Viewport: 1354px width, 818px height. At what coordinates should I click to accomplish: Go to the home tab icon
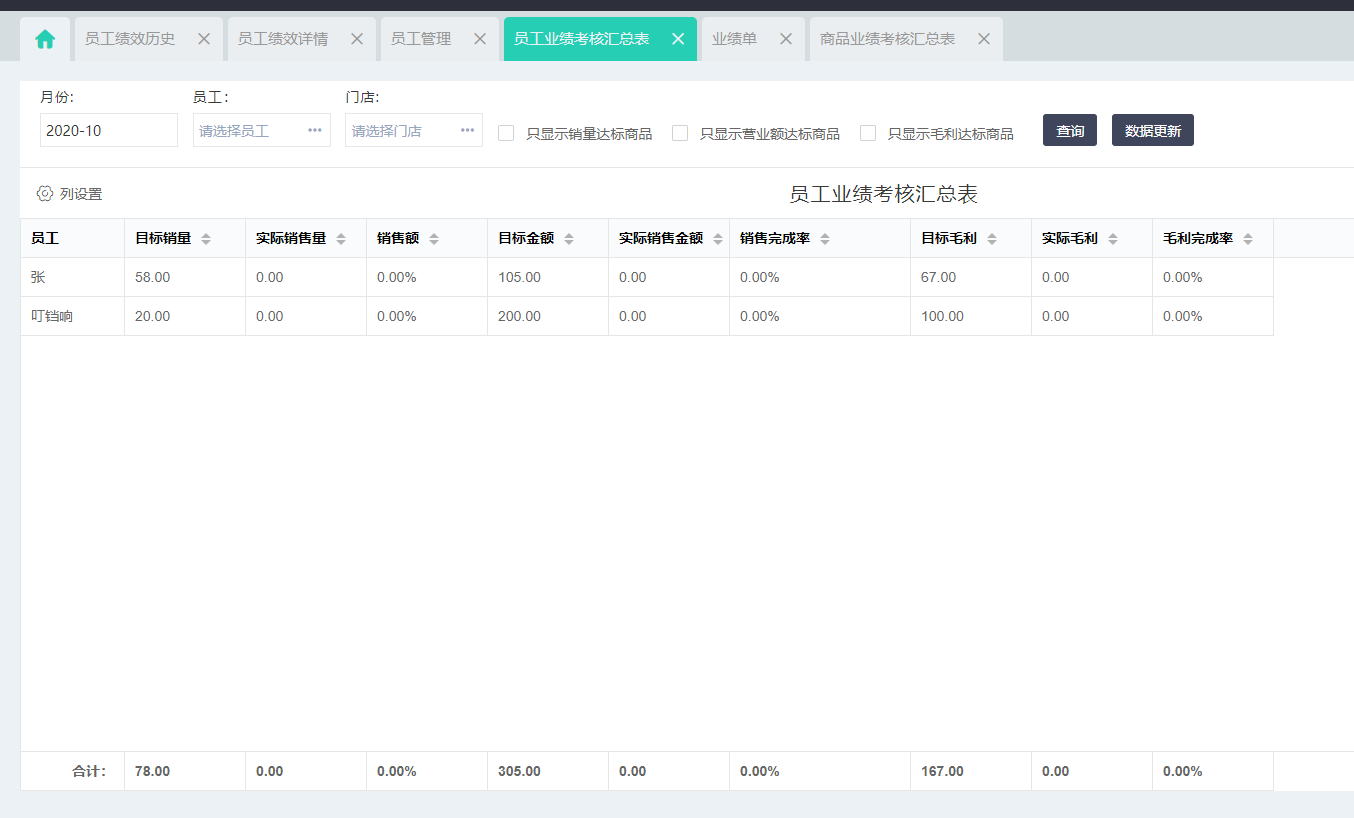click(x=45, y=39)
